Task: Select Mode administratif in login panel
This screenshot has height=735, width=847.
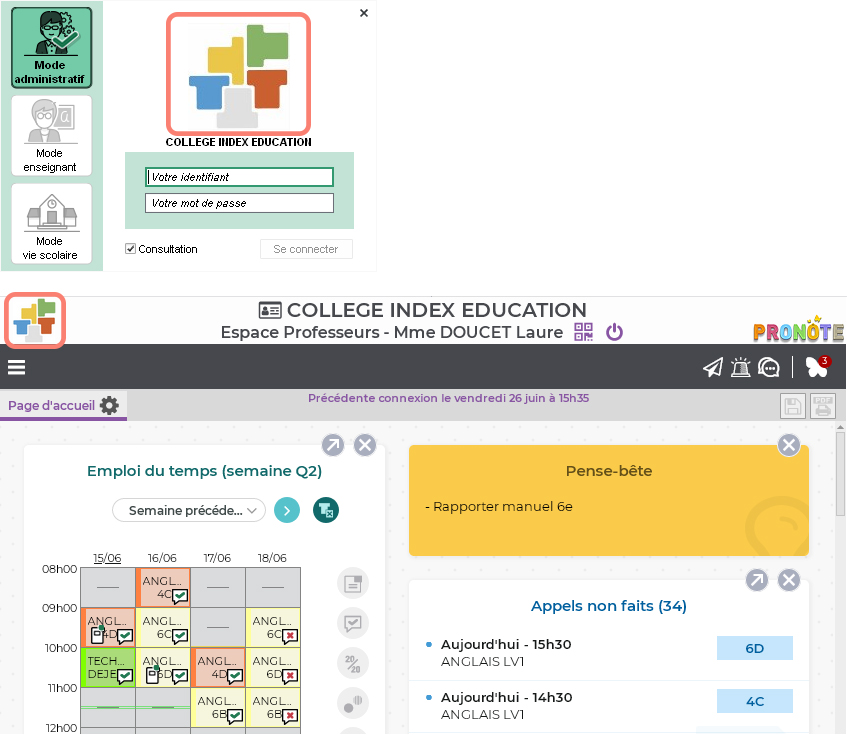Action: click(x=51, y=48)
